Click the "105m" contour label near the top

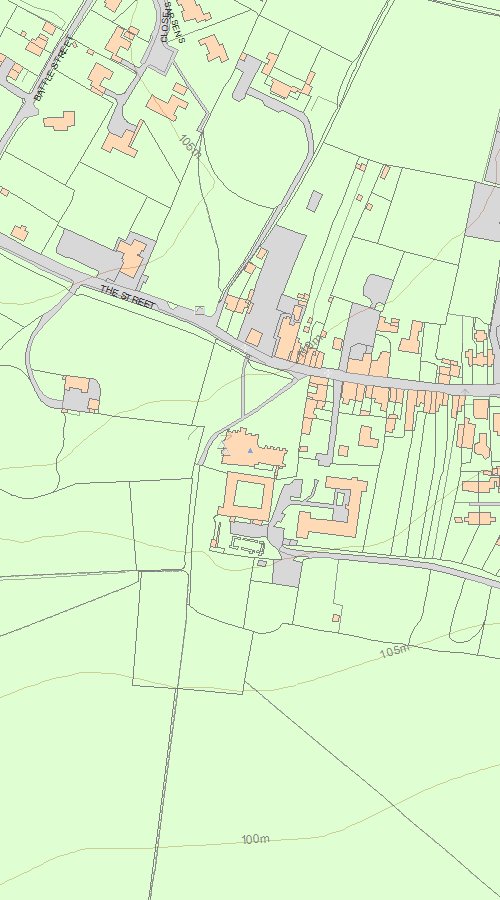point(190,146)
